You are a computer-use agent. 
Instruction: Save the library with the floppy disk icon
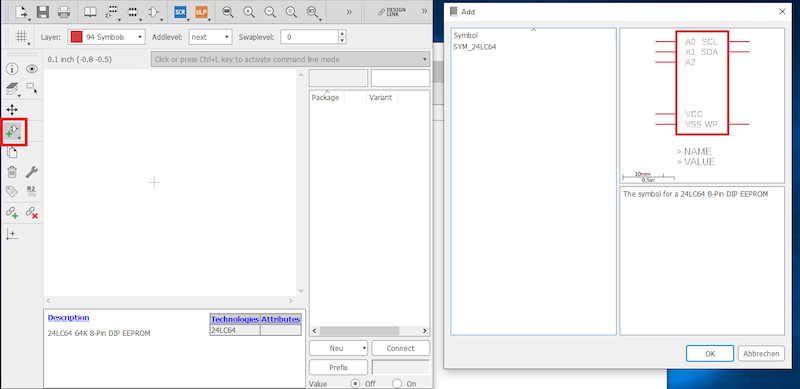(43, 11)
